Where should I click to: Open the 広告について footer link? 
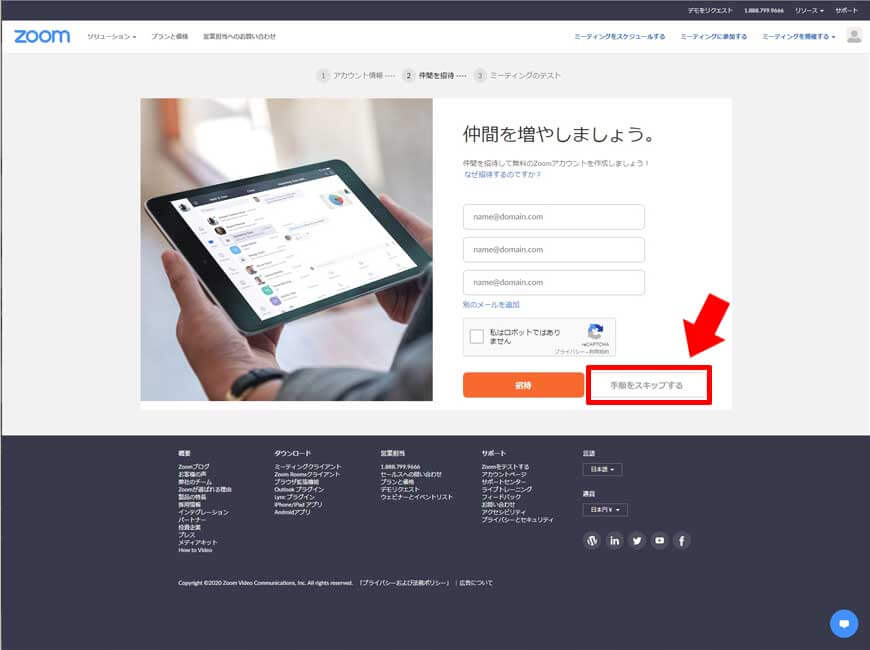[476, 583]
